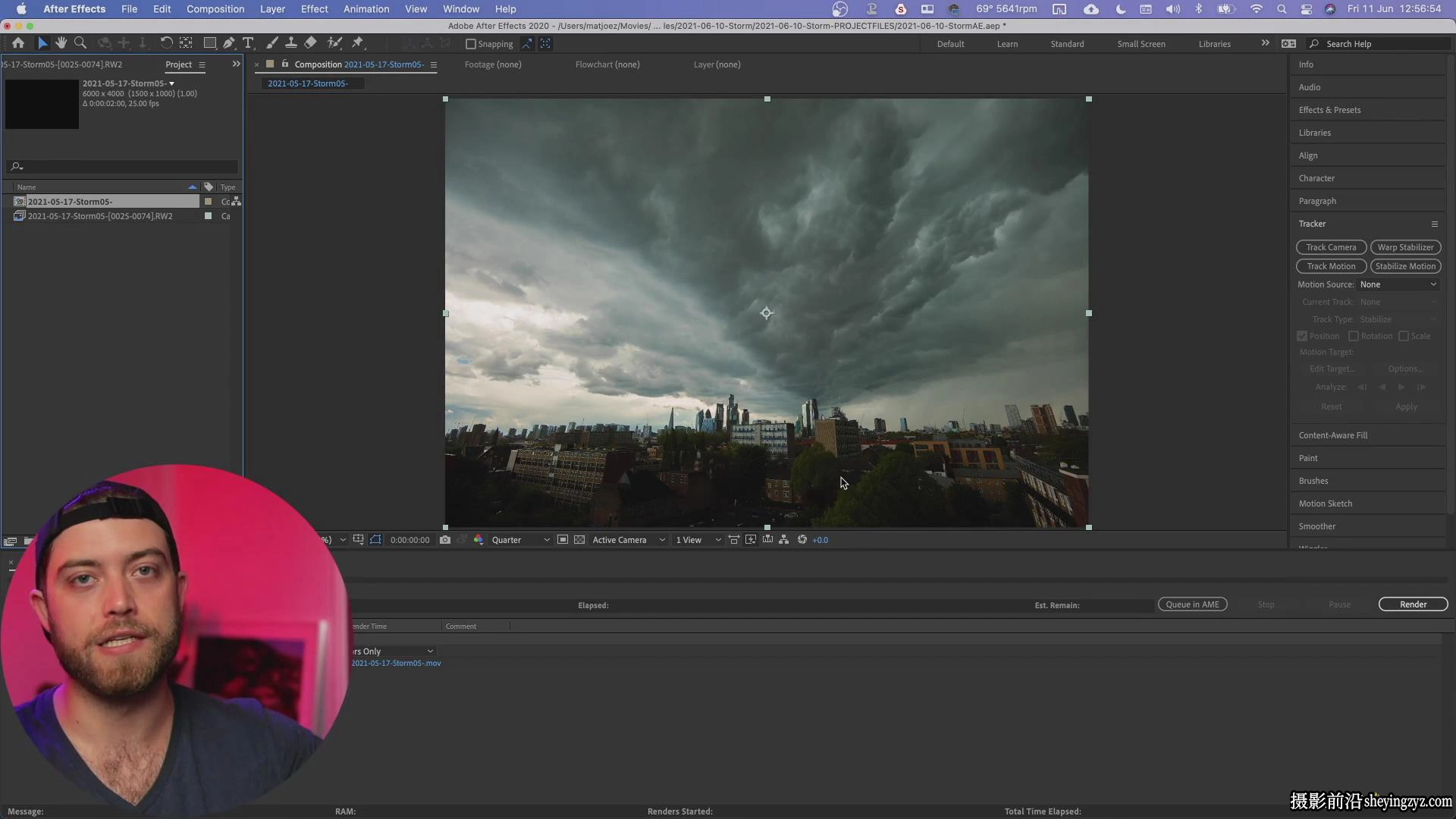Click the Stabilize Motion button
This screenshot has width=1456, height=819.
pyautogui.click(x=1405, y=266)
